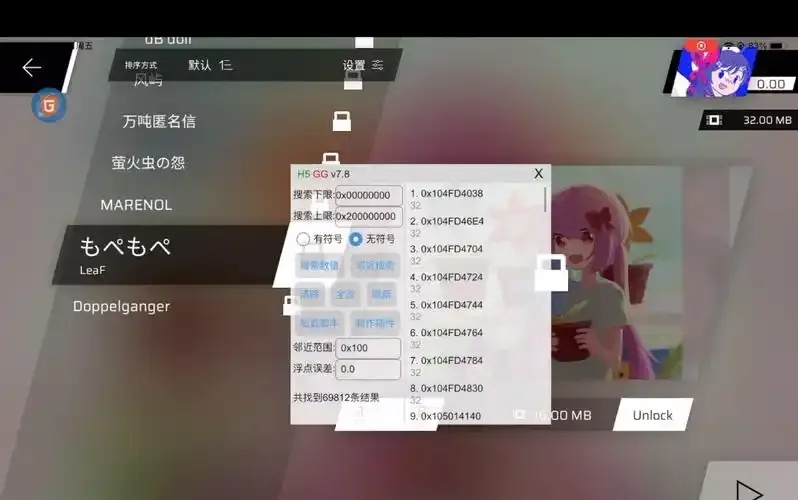
Task: Click the 制作插件 make plugin button
Action: click(375, 323)
